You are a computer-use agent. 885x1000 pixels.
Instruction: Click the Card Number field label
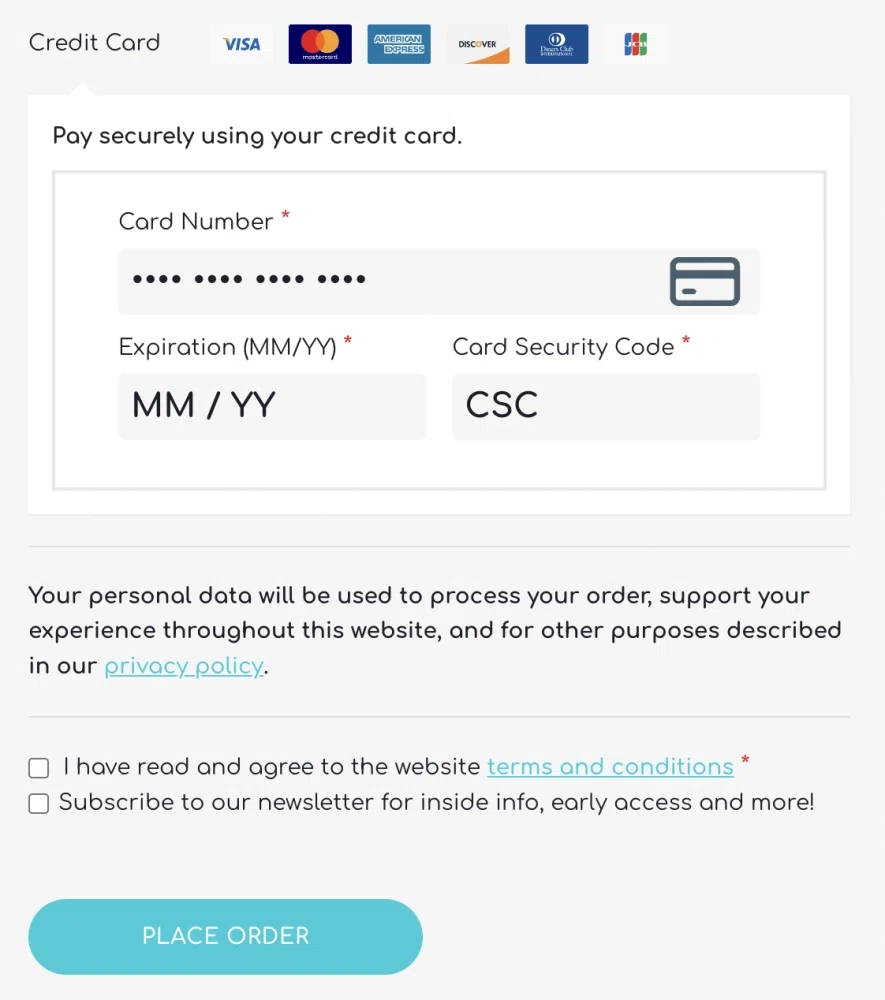pyautogui.click(x=196, y=222)
